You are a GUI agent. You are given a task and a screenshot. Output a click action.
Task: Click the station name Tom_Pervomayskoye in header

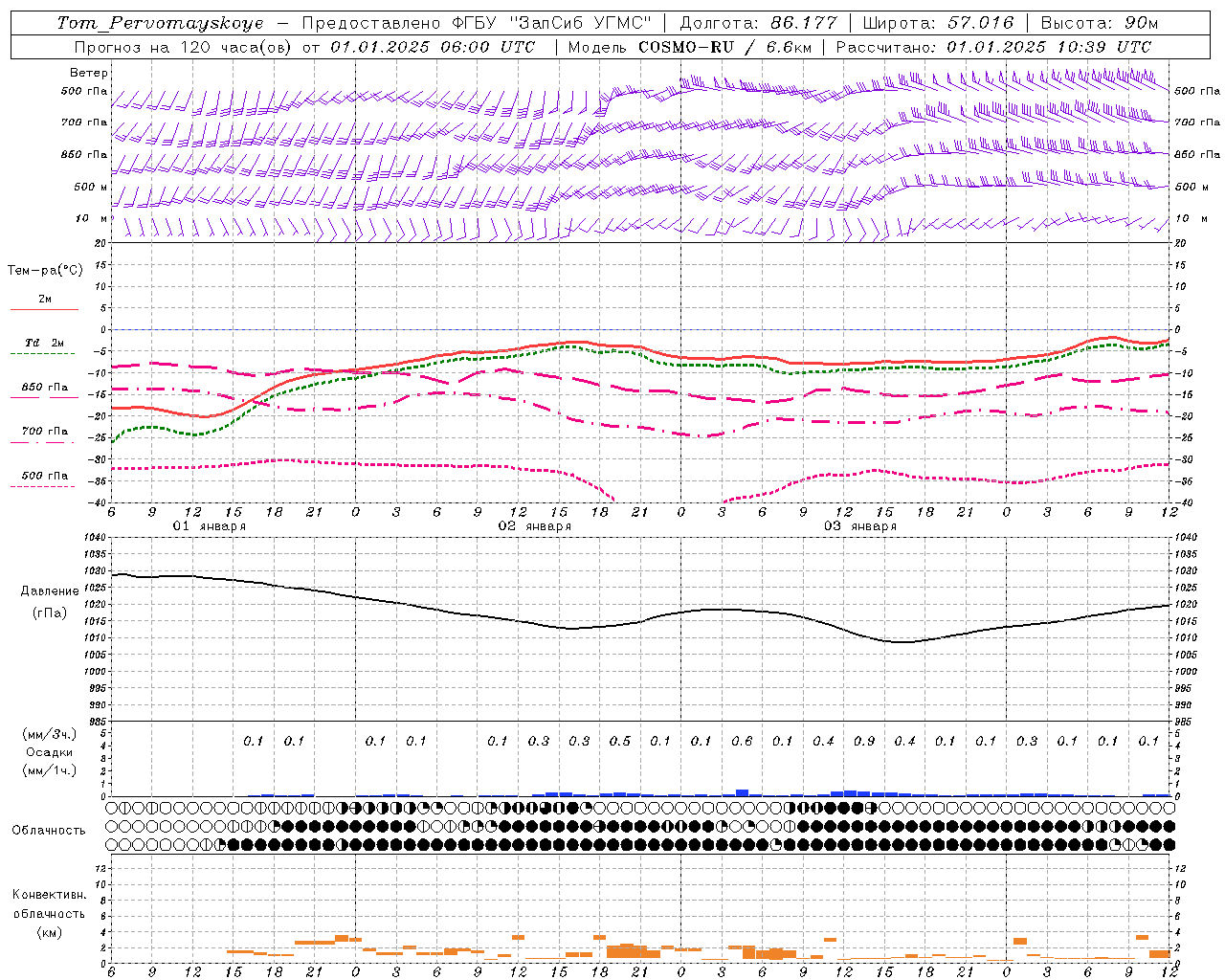point(160,23)
